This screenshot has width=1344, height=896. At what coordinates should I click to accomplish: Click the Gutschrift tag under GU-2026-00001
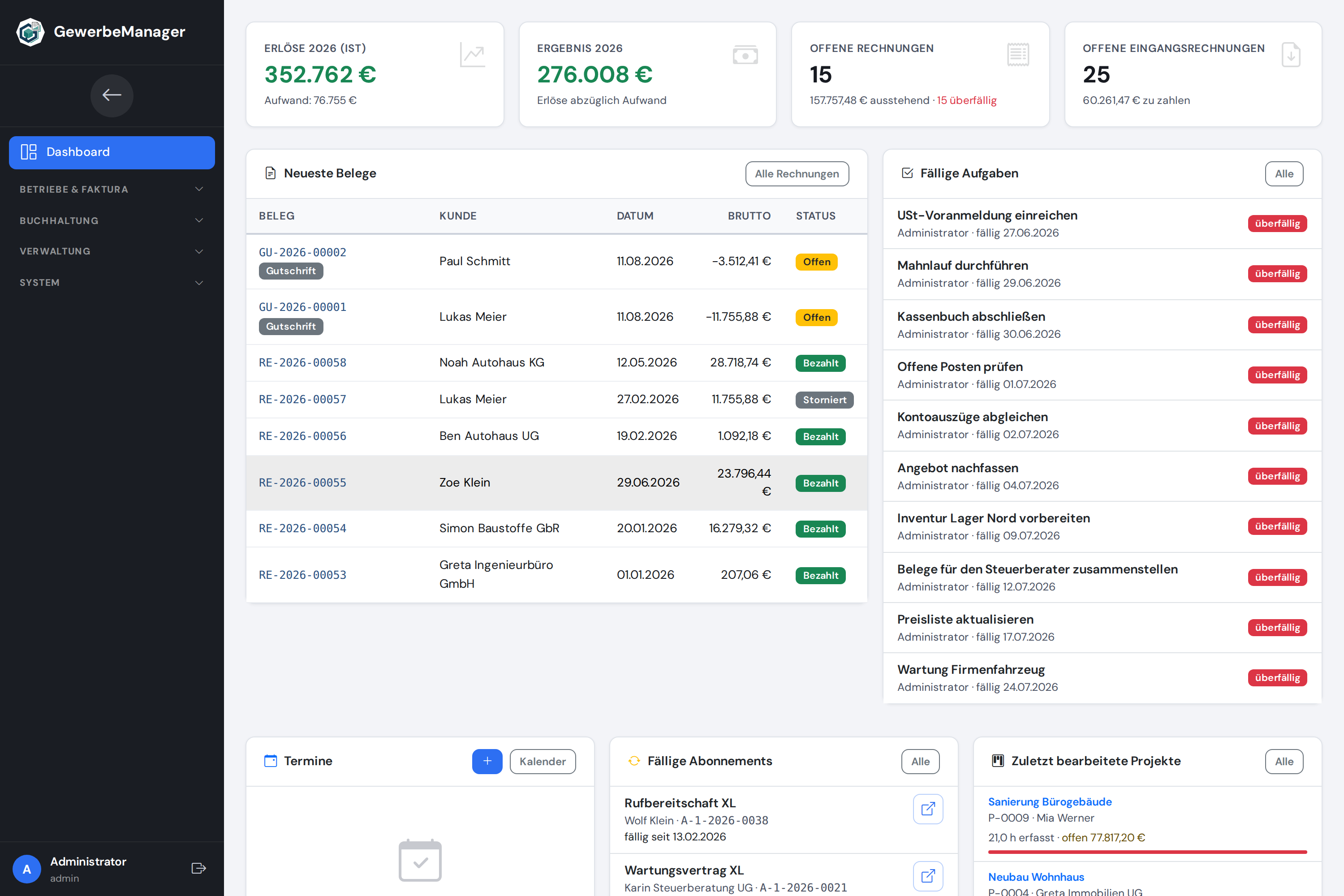[x=291, y=326]
